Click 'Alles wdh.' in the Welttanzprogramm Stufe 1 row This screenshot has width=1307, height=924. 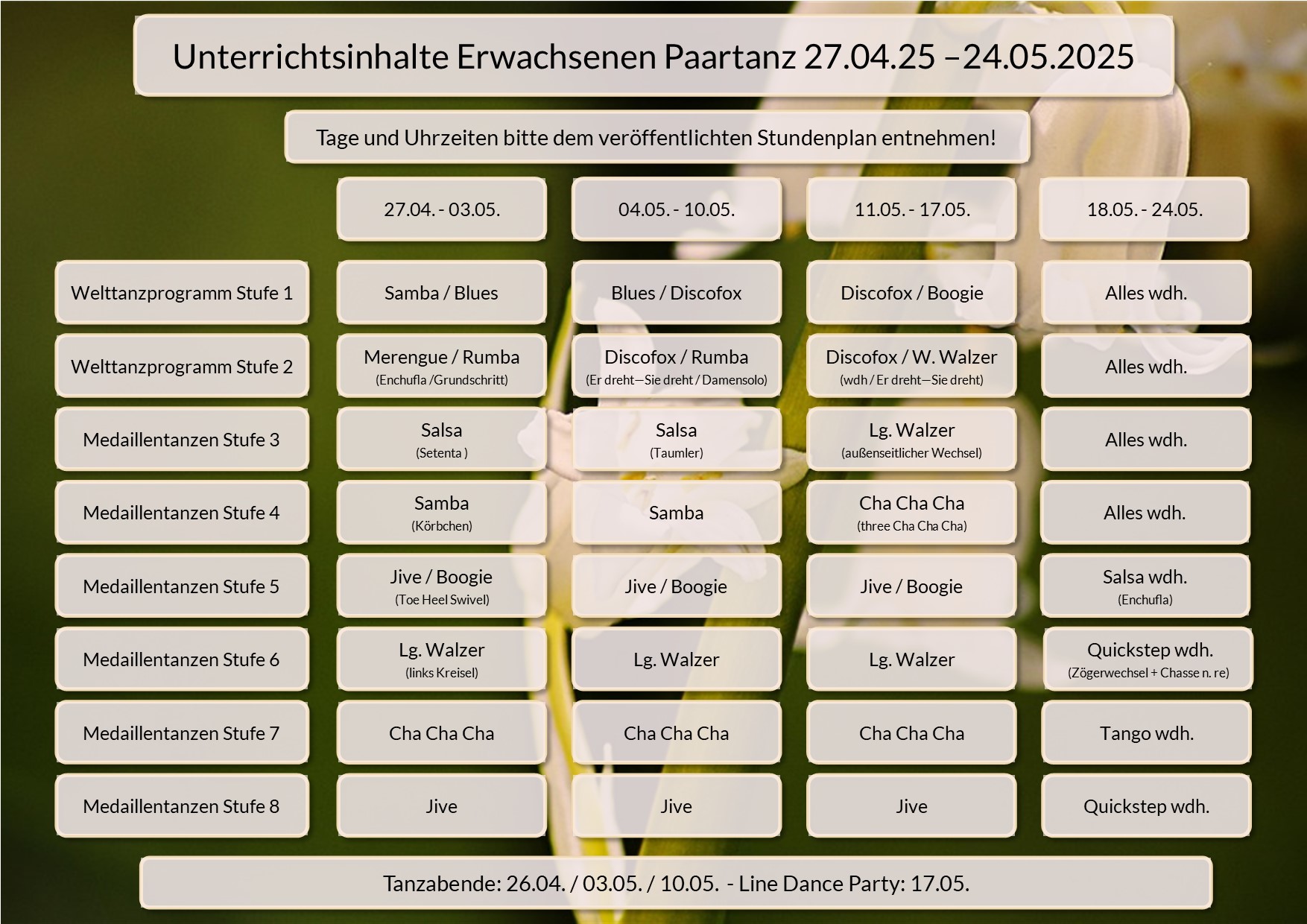point(1146,292)
